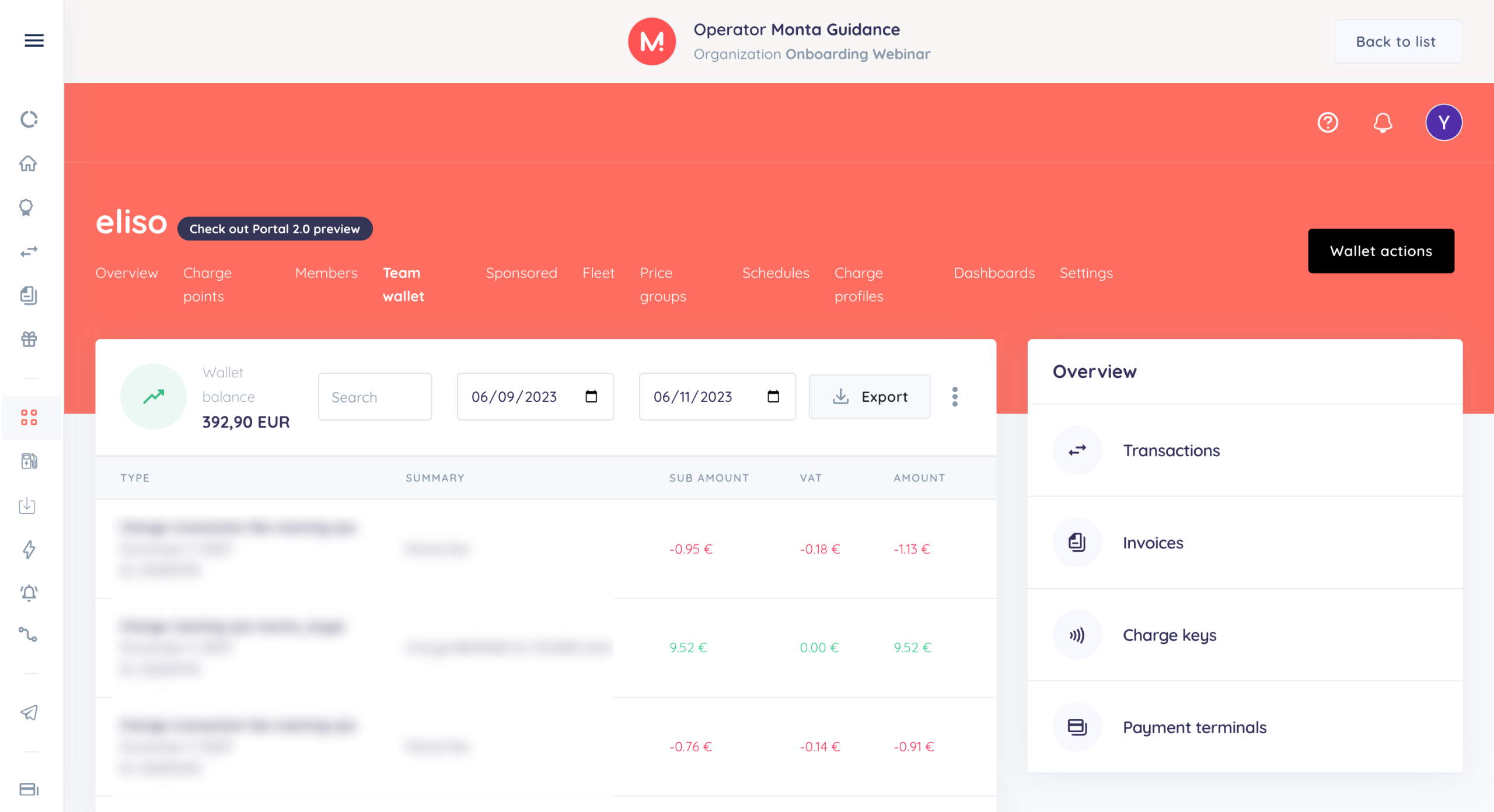Open the alarm alert sidebar icon

(x=29, y=593)
